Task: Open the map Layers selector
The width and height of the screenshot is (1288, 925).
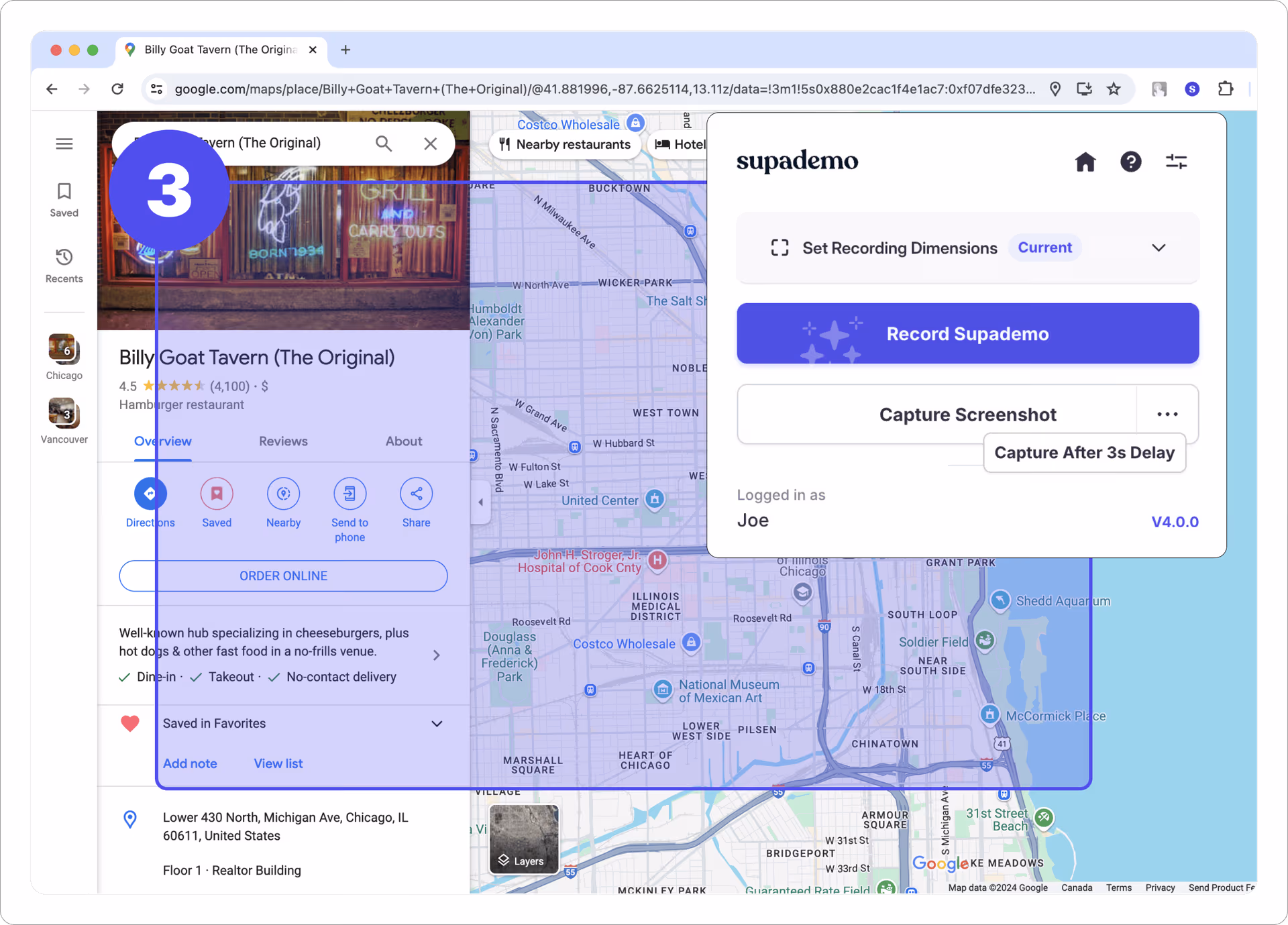Action: click(x=524, y=840)
